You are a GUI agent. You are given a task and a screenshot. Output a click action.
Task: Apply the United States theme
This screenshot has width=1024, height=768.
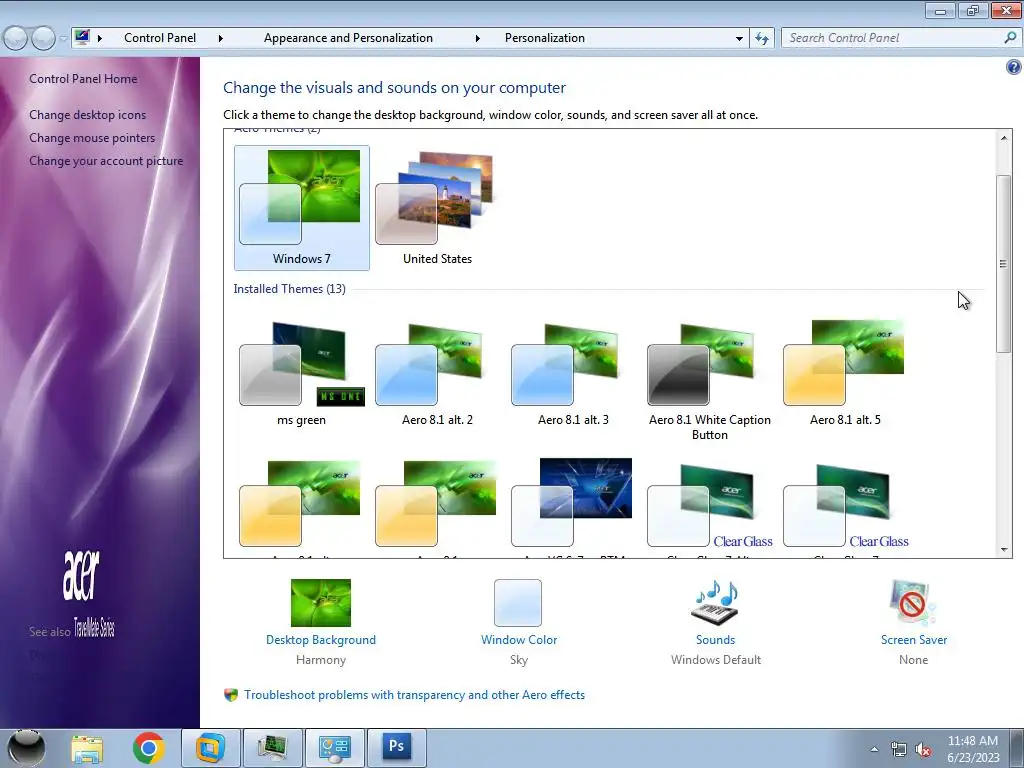tap(437, 208)
